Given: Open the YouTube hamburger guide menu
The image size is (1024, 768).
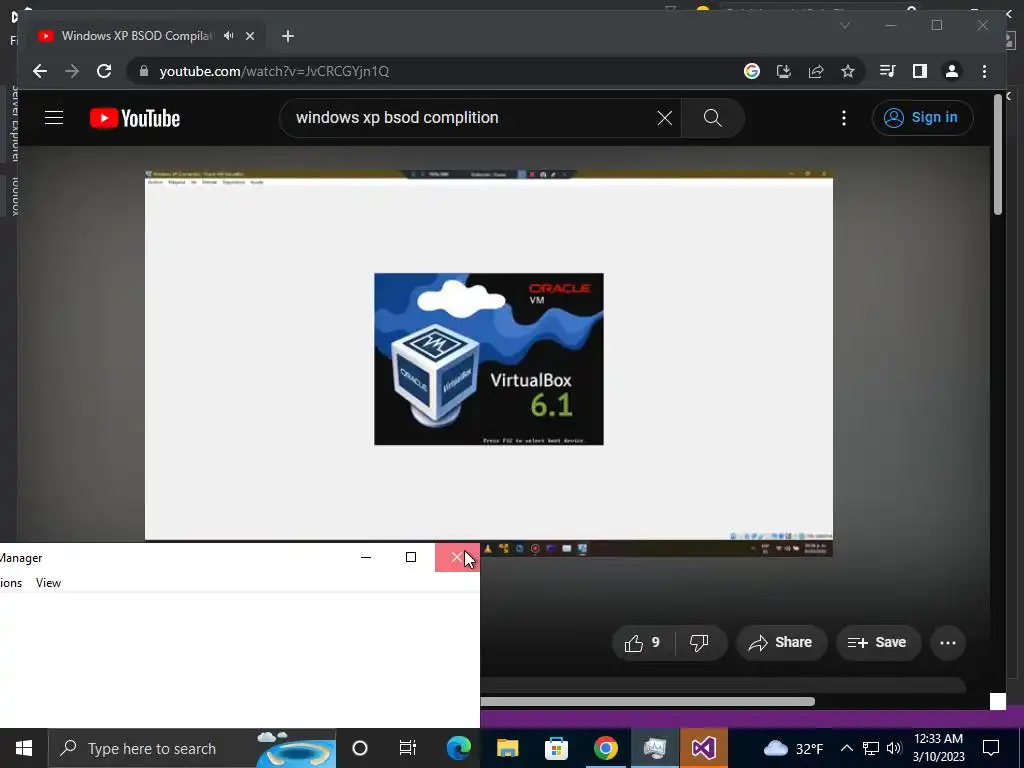Looking at the screenshot, I should pos(54,118).
